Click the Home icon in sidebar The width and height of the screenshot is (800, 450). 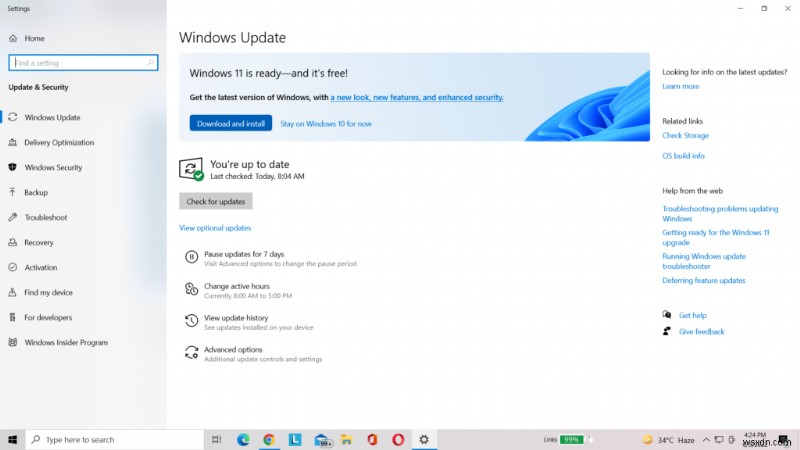coord(13,38)
